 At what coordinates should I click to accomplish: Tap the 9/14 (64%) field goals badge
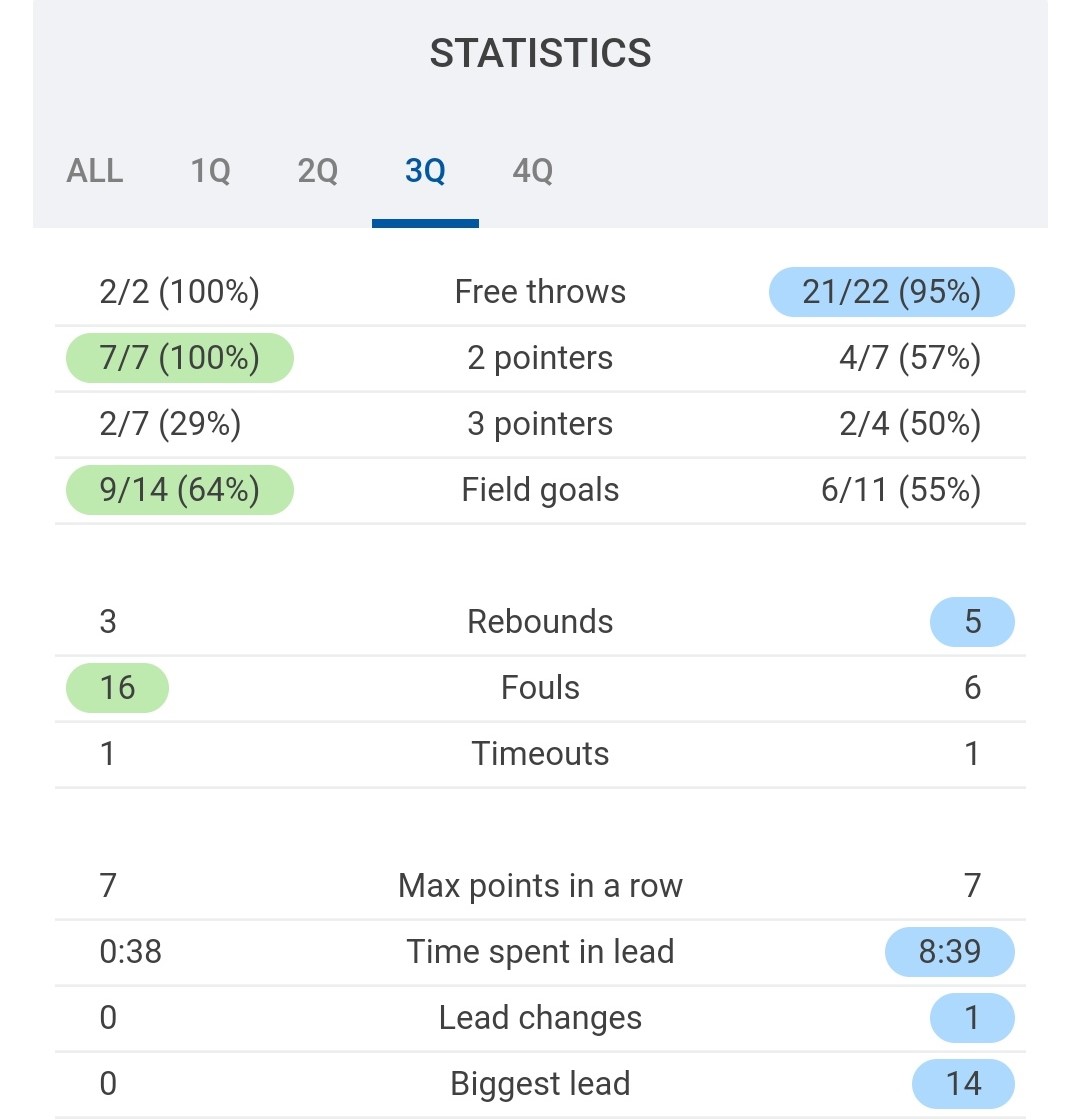[x=180, y=490]
